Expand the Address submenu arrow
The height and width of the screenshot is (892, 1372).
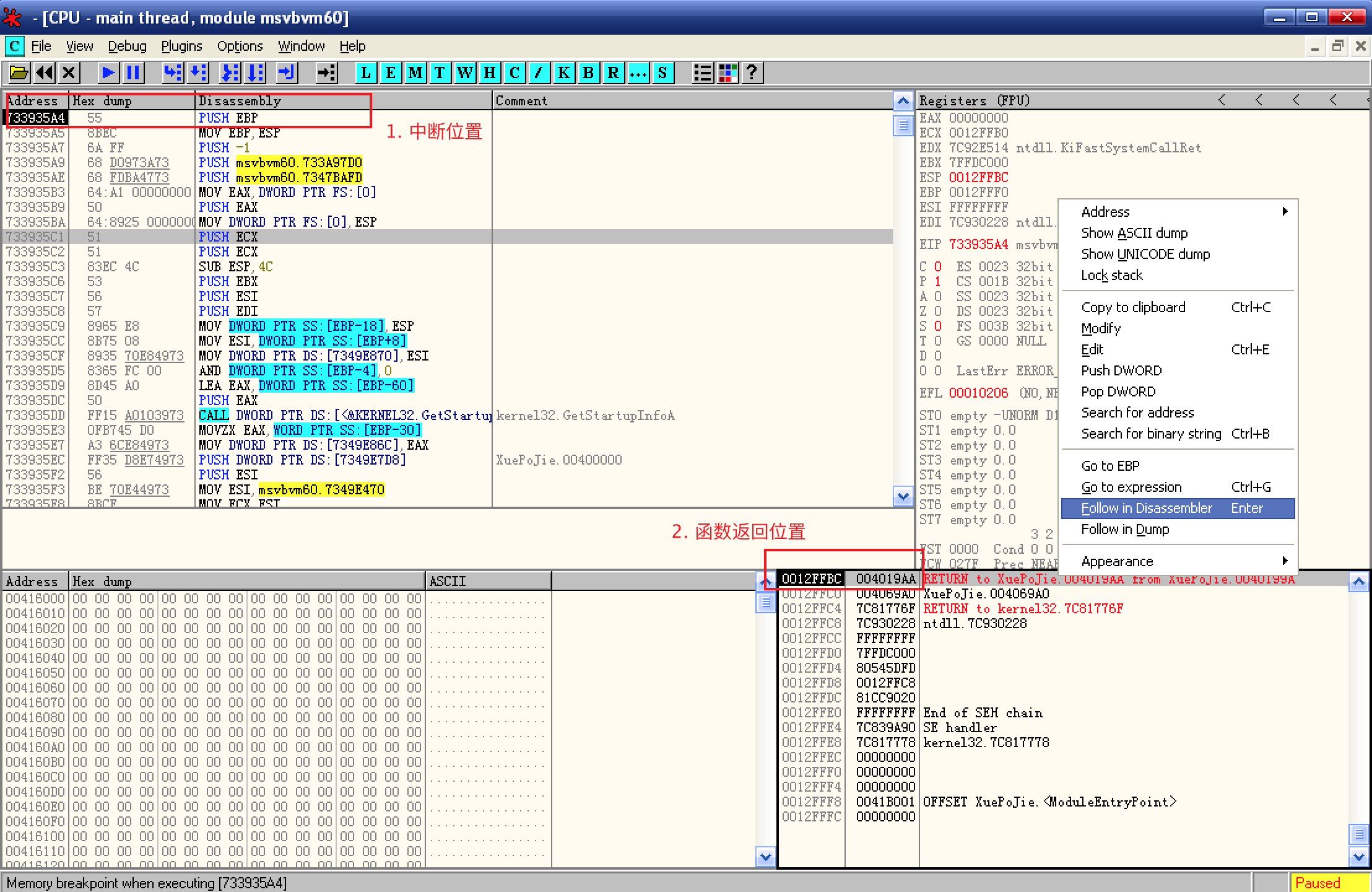(x=1285, y=212)
